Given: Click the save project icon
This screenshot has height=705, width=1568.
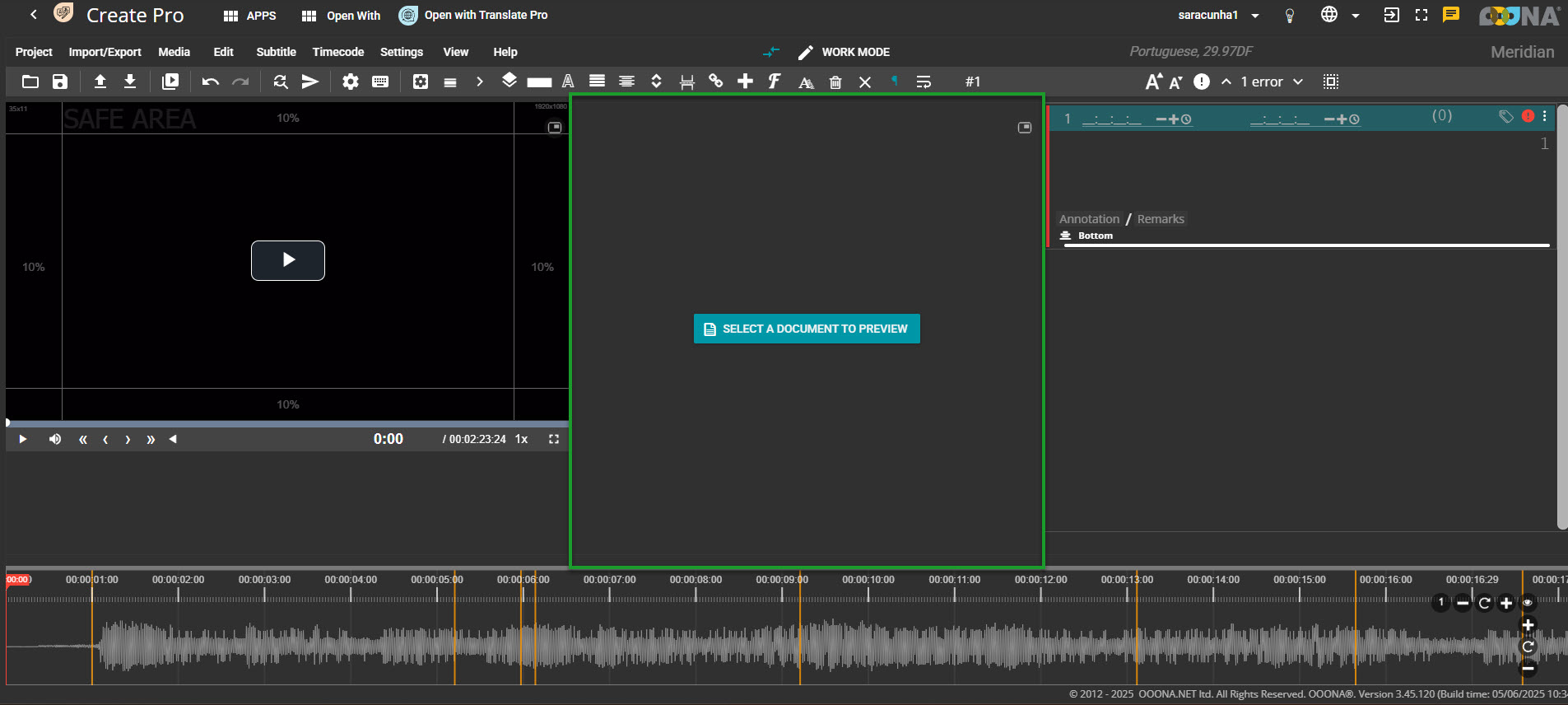Looking at the screenshot, I should coord(60,82).
